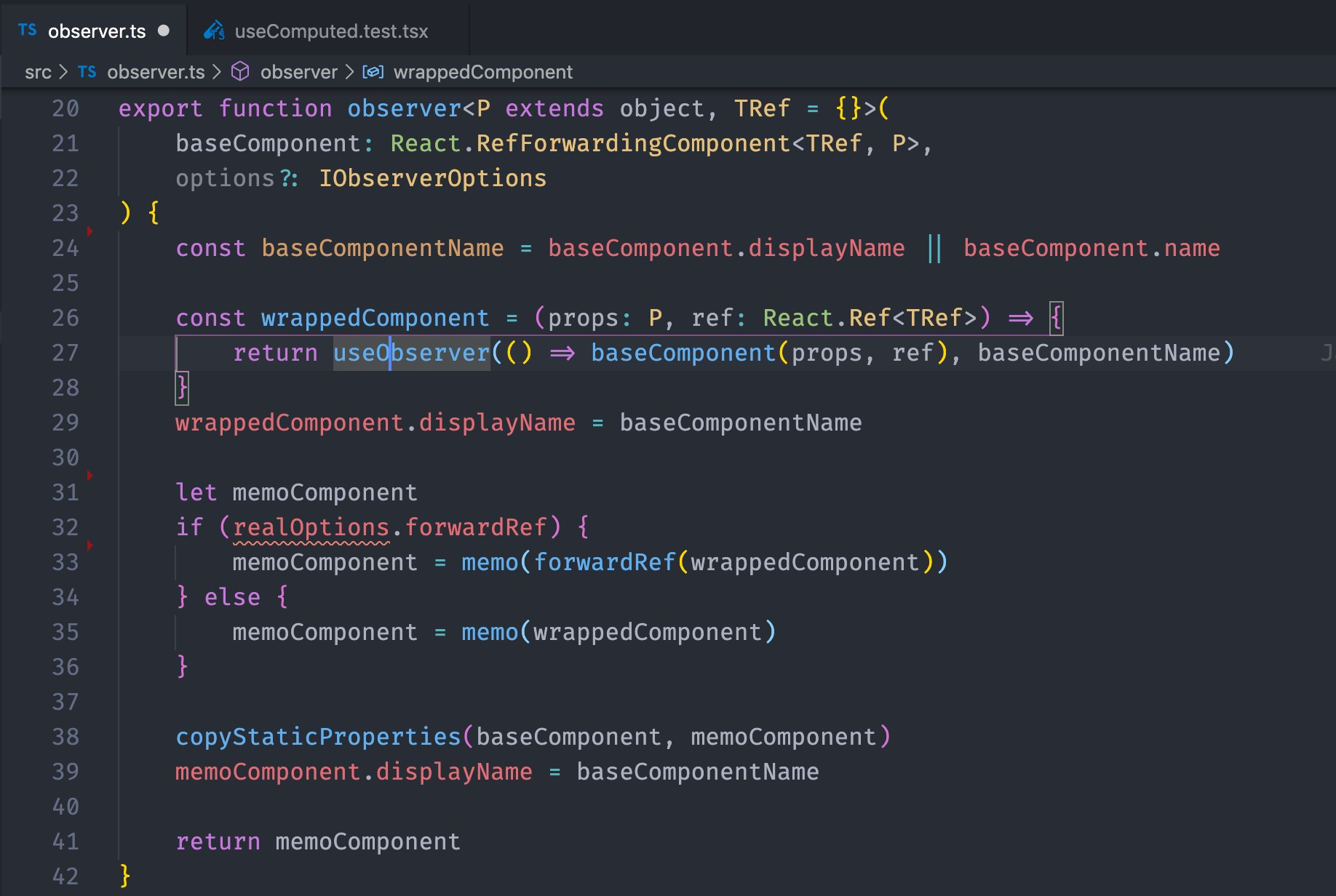Click the unsaved-changes dot on observer.ts tab
The image size is (1336, 896).
[x=164, y=31]
